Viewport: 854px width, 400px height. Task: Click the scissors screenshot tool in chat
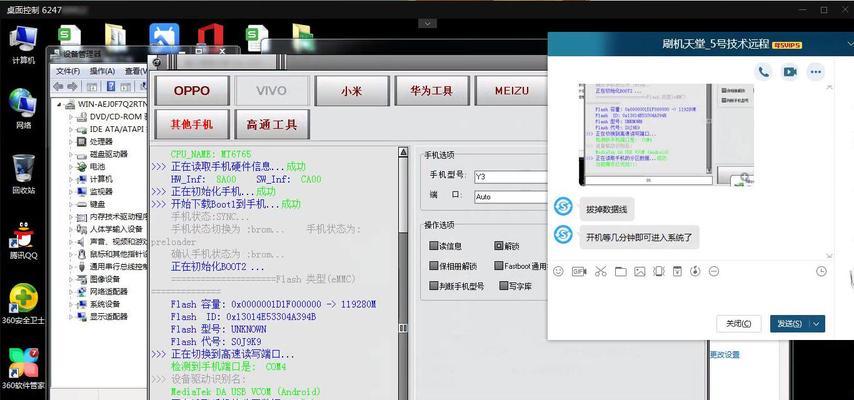(600, 271)
